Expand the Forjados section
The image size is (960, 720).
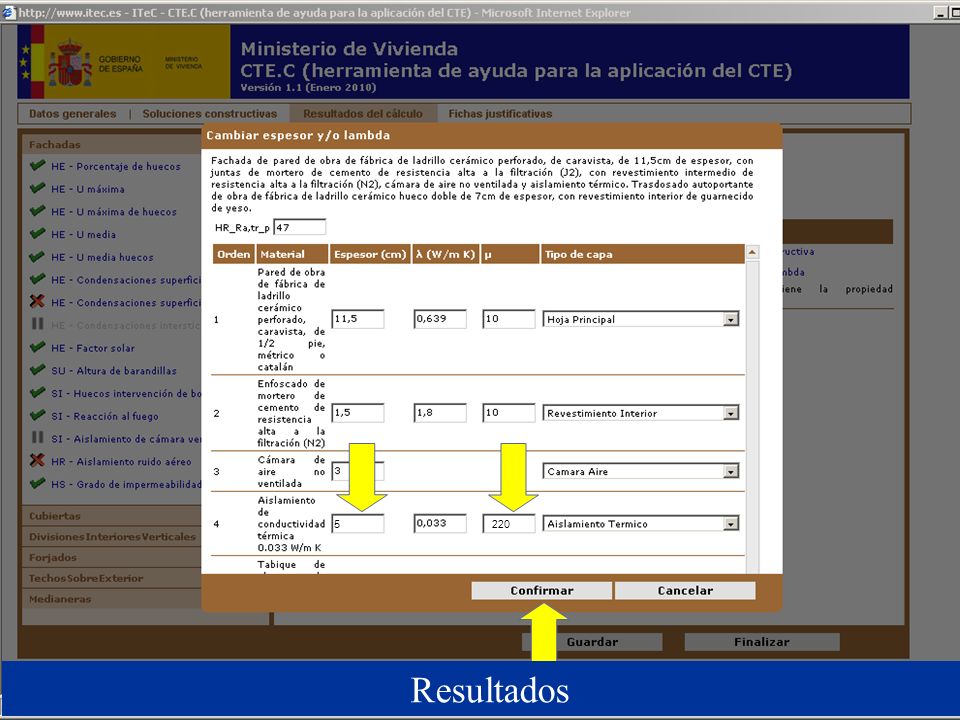114,557
